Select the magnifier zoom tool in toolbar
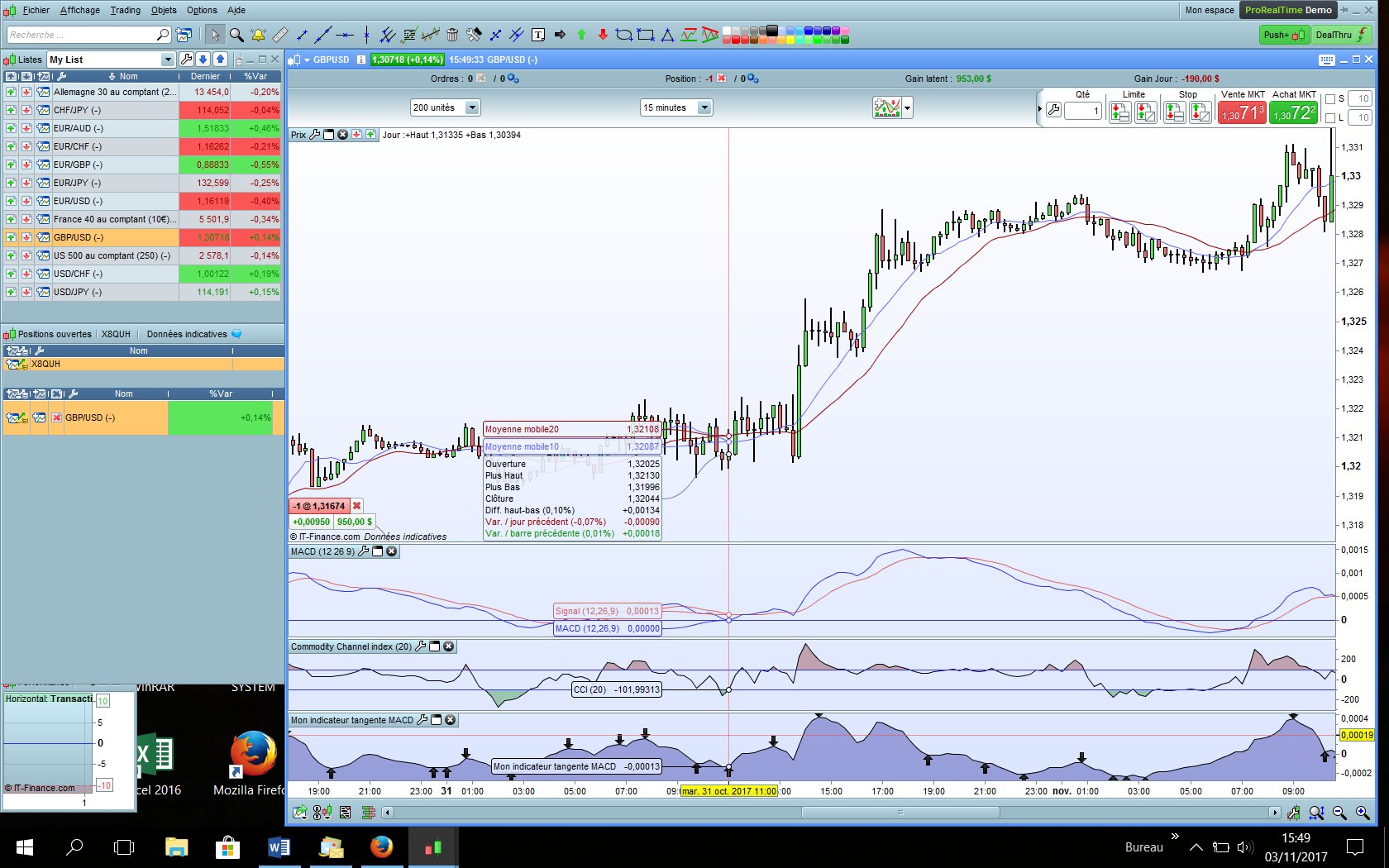The image size is (1389, 868). click(236, 35)
